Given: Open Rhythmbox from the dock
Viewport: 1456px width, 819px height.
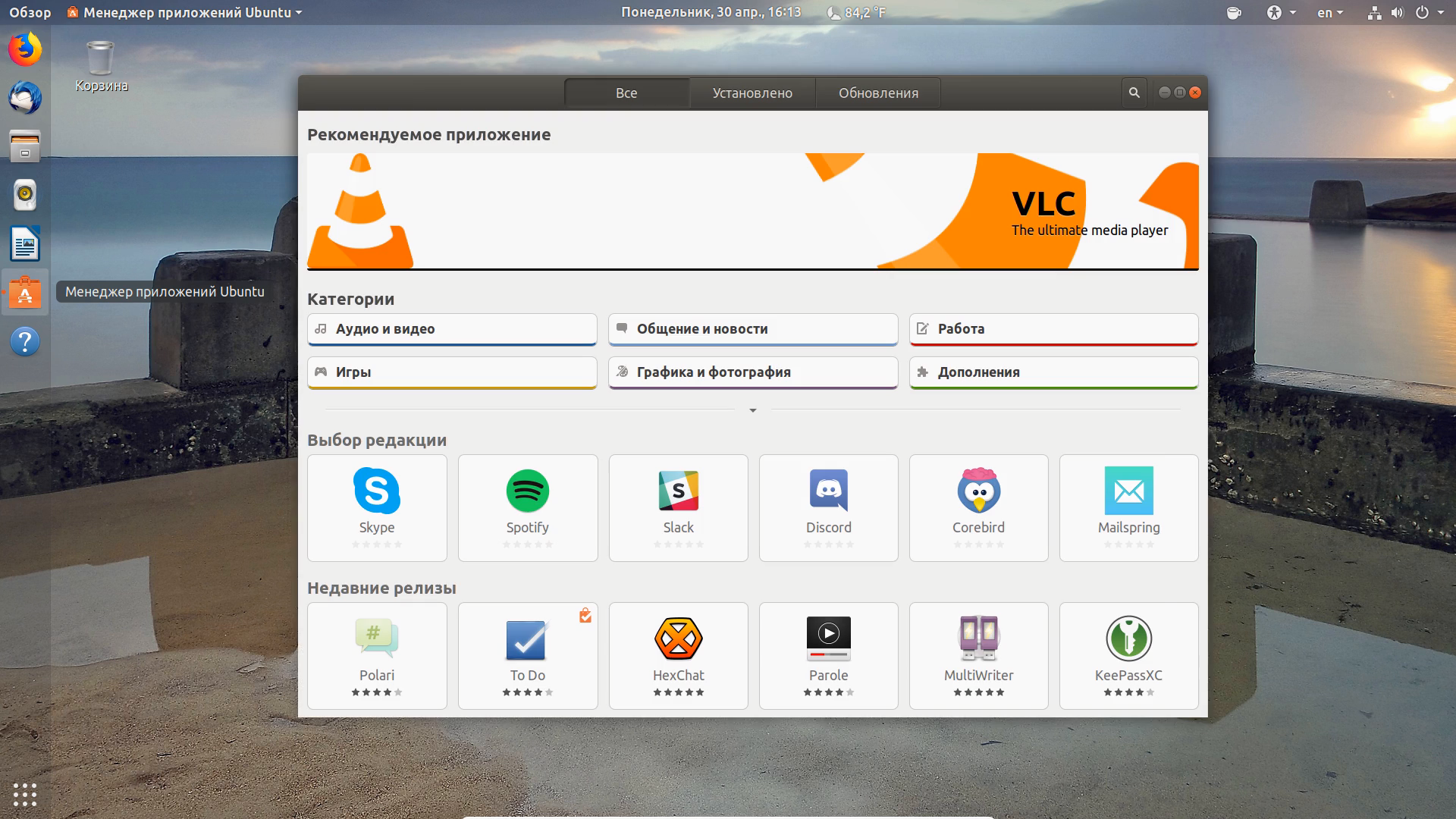Looking at the screenshot, I should 25,195.
